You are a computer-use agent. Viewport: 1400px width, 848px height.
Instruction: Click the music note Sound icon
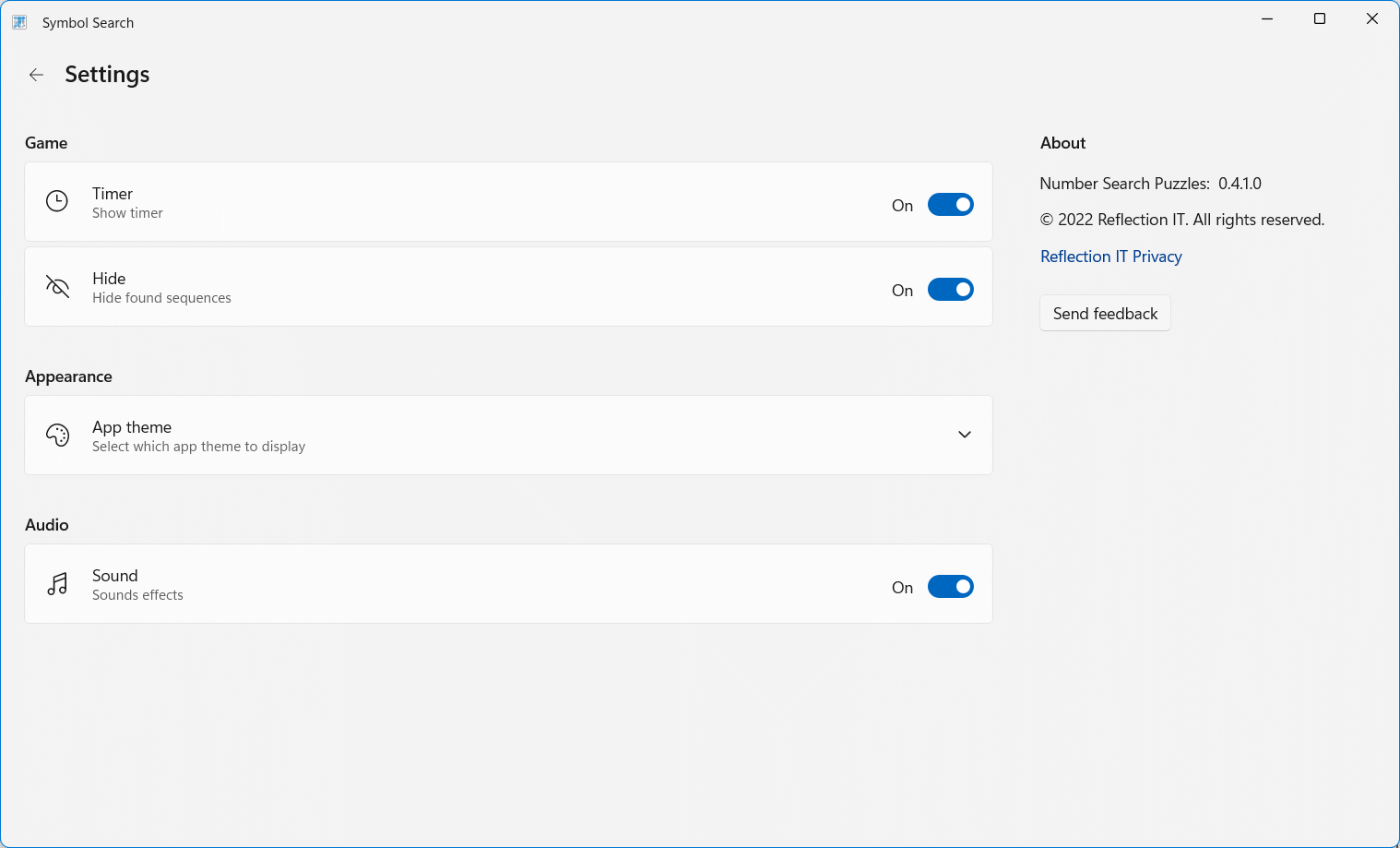57,583
